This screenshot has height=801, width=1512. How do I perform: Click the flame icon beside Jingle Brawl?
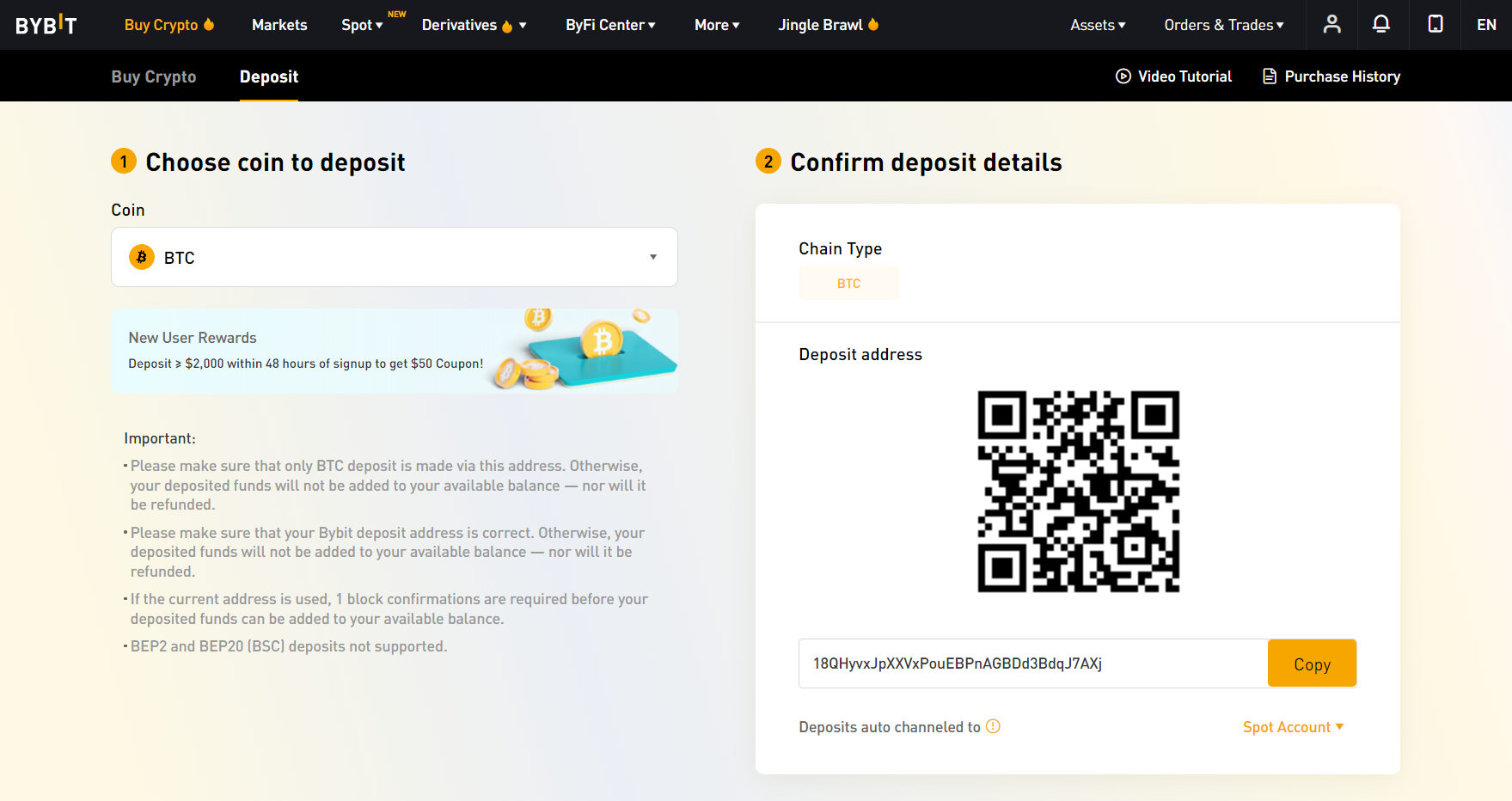coord(873,24)
